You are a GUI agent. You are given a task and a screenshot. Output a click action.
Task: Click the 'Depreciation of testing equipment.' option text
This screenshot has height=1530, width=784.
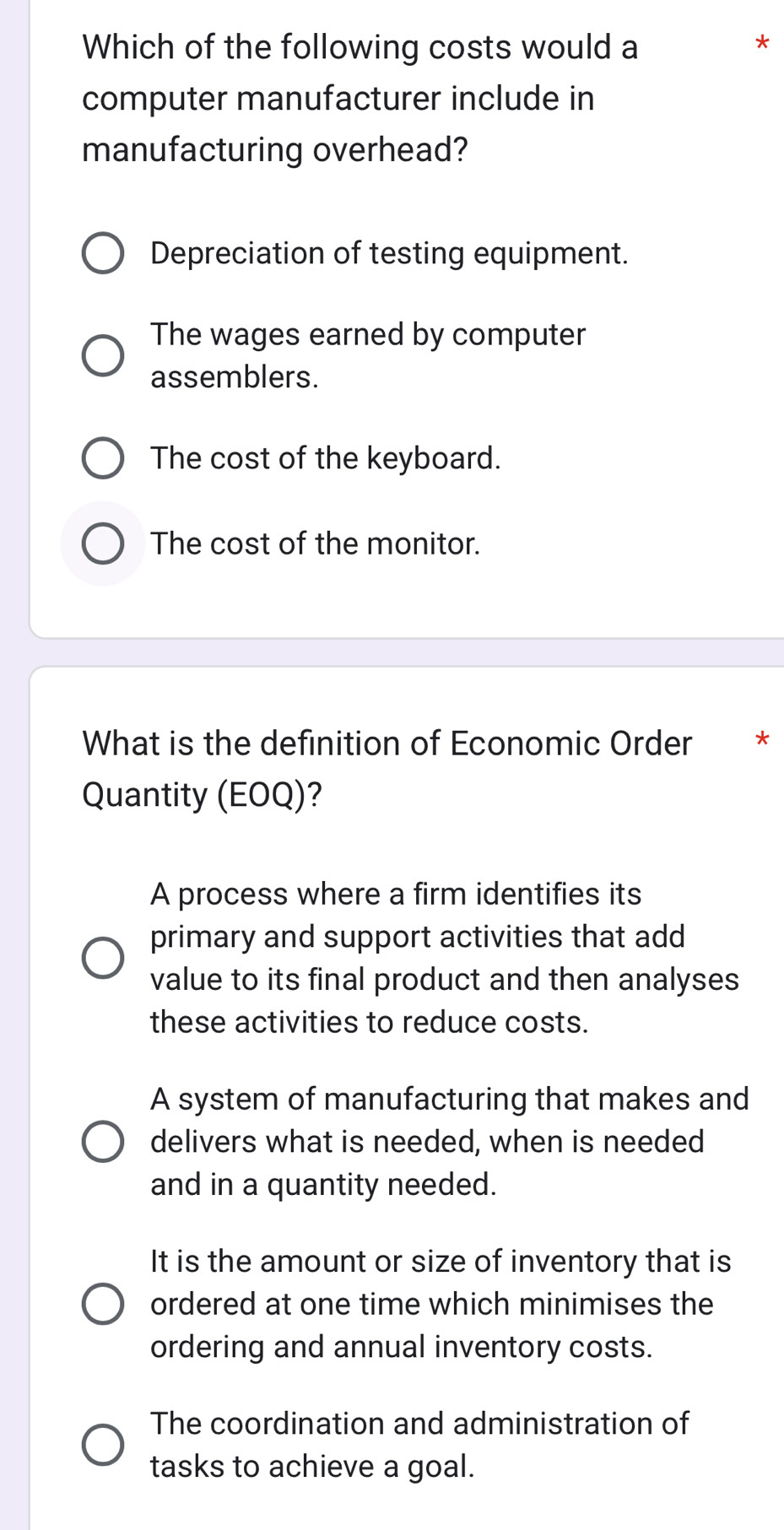(x=389, y=253)
